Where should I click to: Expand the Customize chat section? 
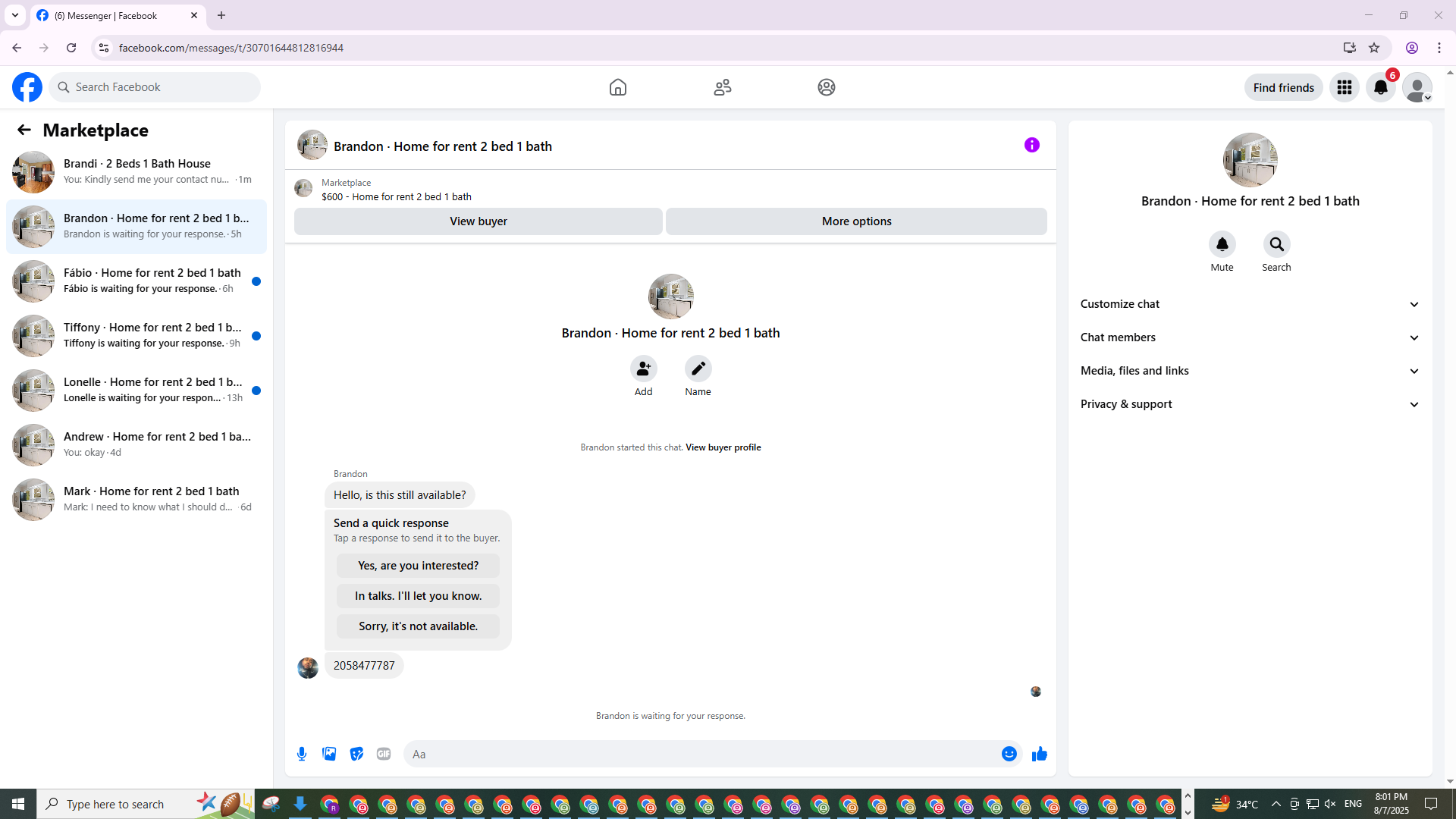pos(1250,304)
